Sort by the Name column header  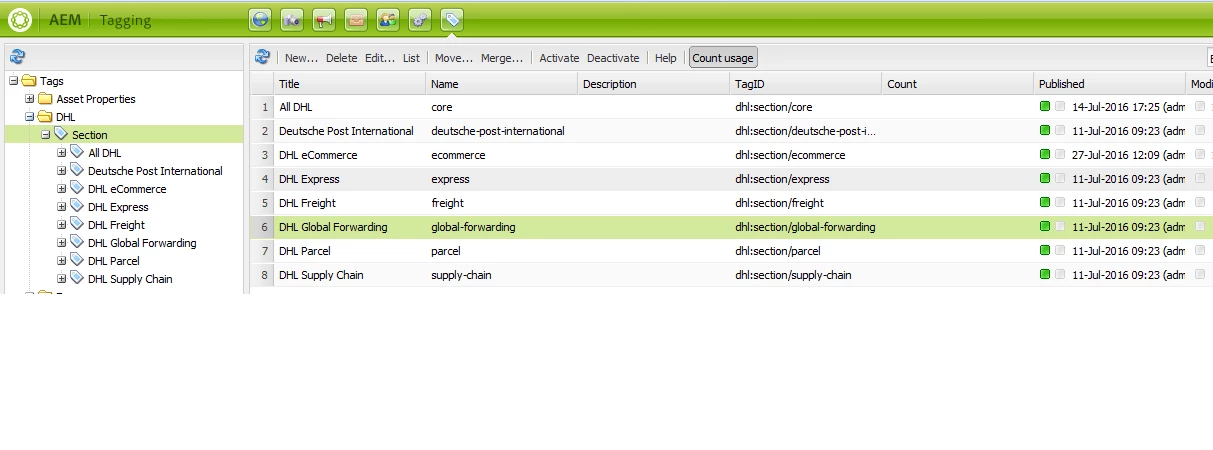click(x=502, y=84)
